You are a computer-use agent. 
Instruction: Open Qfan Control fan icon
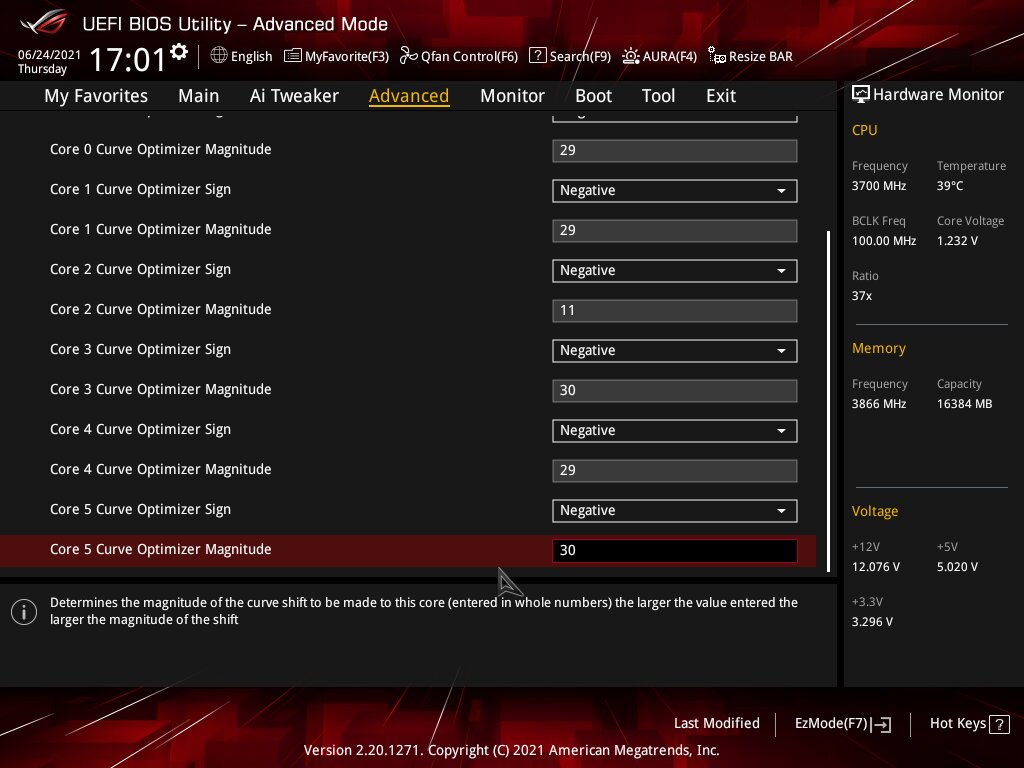(408, 56)
